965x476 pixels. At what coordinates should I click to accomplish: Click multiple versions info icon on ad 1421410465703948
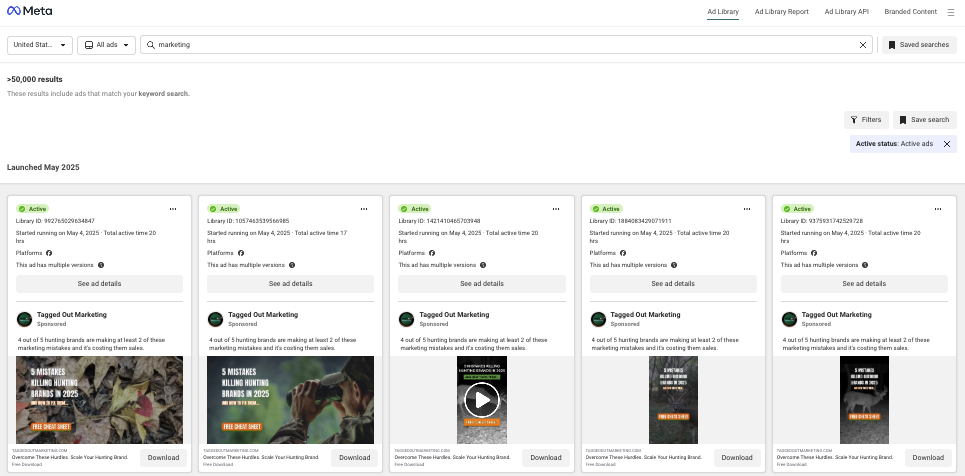click(x=483, y=265)
